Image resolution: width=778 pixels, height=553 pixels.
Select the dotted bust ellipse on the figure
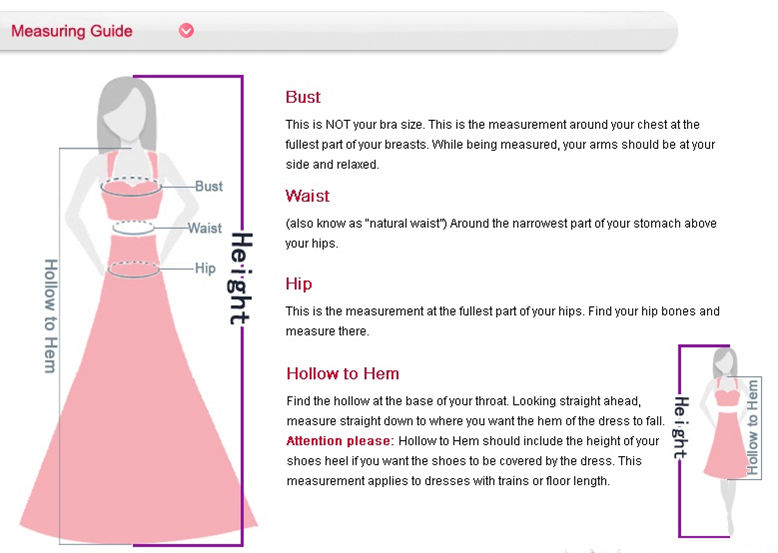click(x=133, y=186)
